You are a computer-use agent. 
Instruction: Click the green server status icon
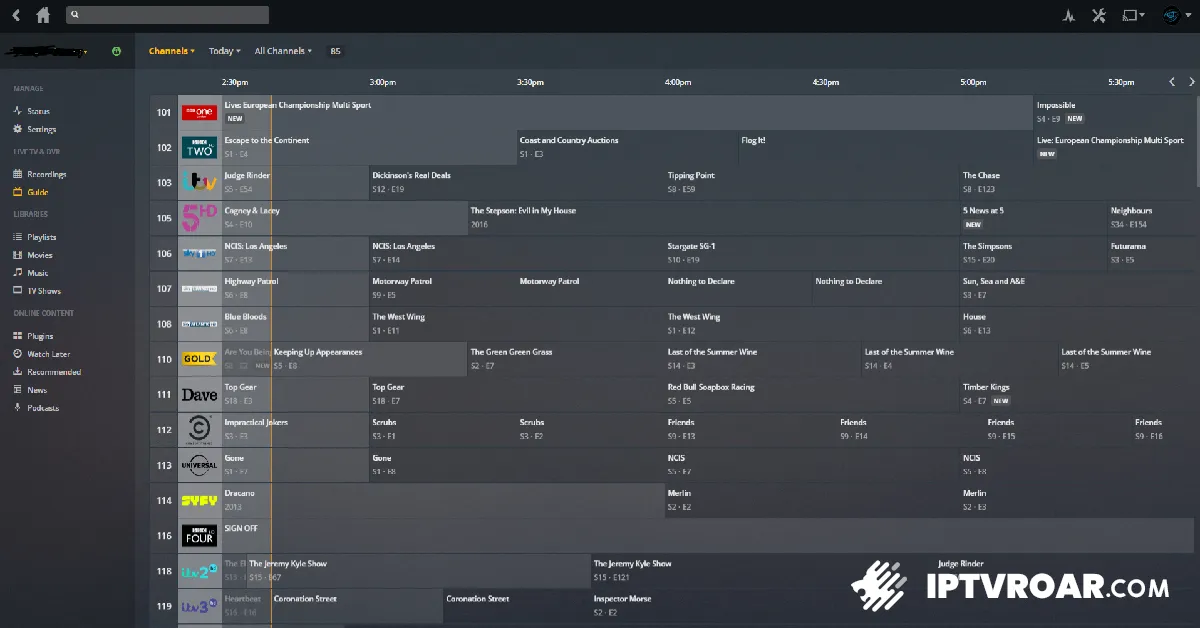[116, 51]
